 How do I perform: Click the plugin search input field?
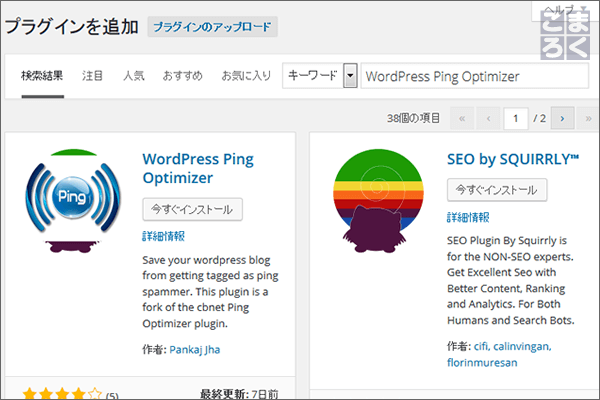coord(474,76)
